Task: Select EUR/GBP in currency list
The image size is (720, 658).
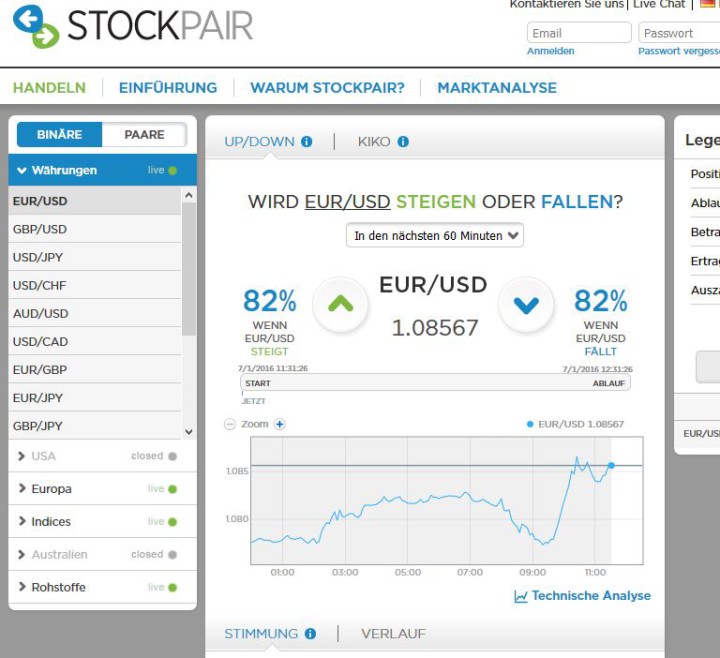Action: (95, 370)
